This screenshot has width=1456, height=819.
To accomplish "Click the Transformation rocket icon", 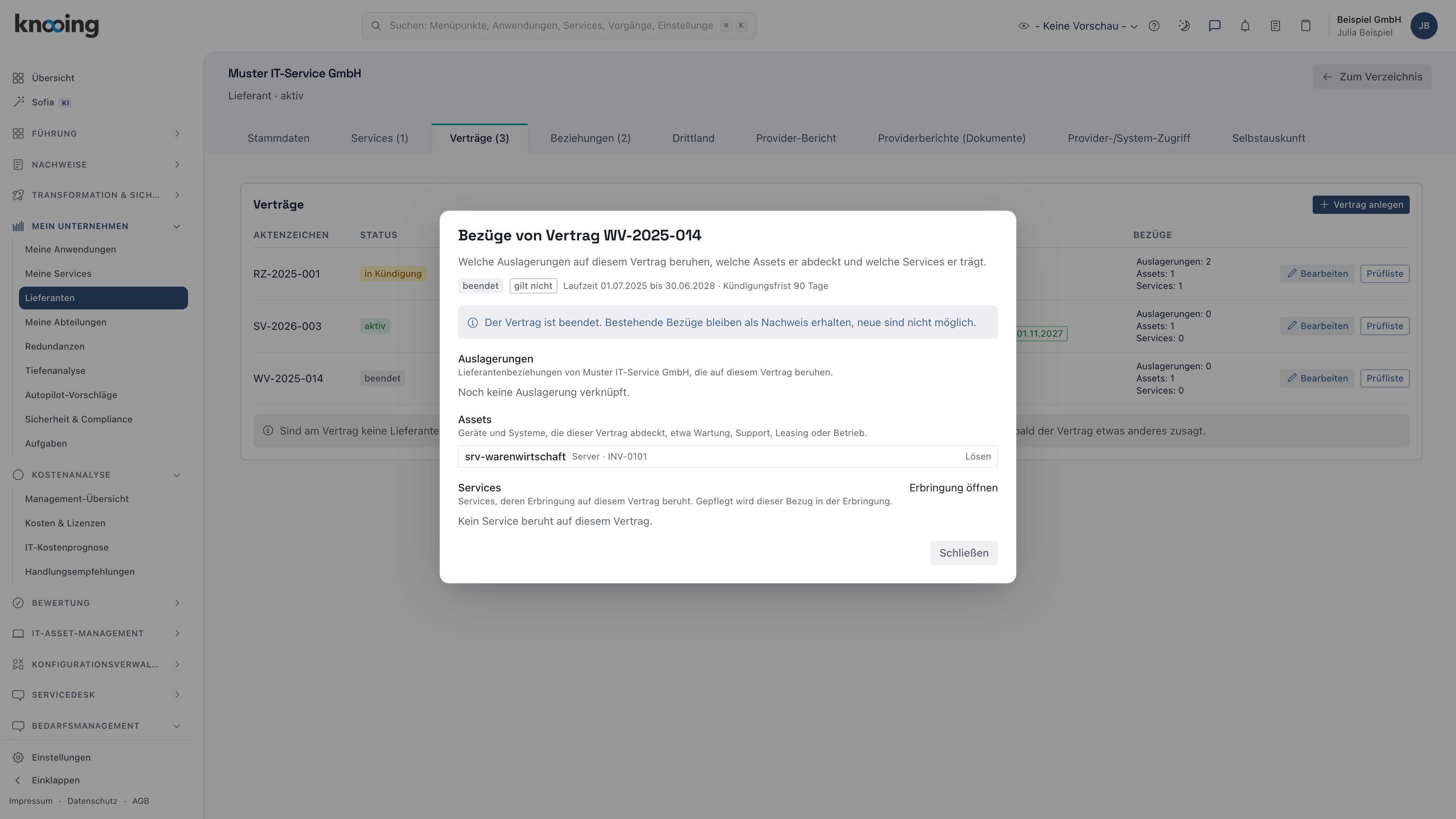I will pos(18,195).
